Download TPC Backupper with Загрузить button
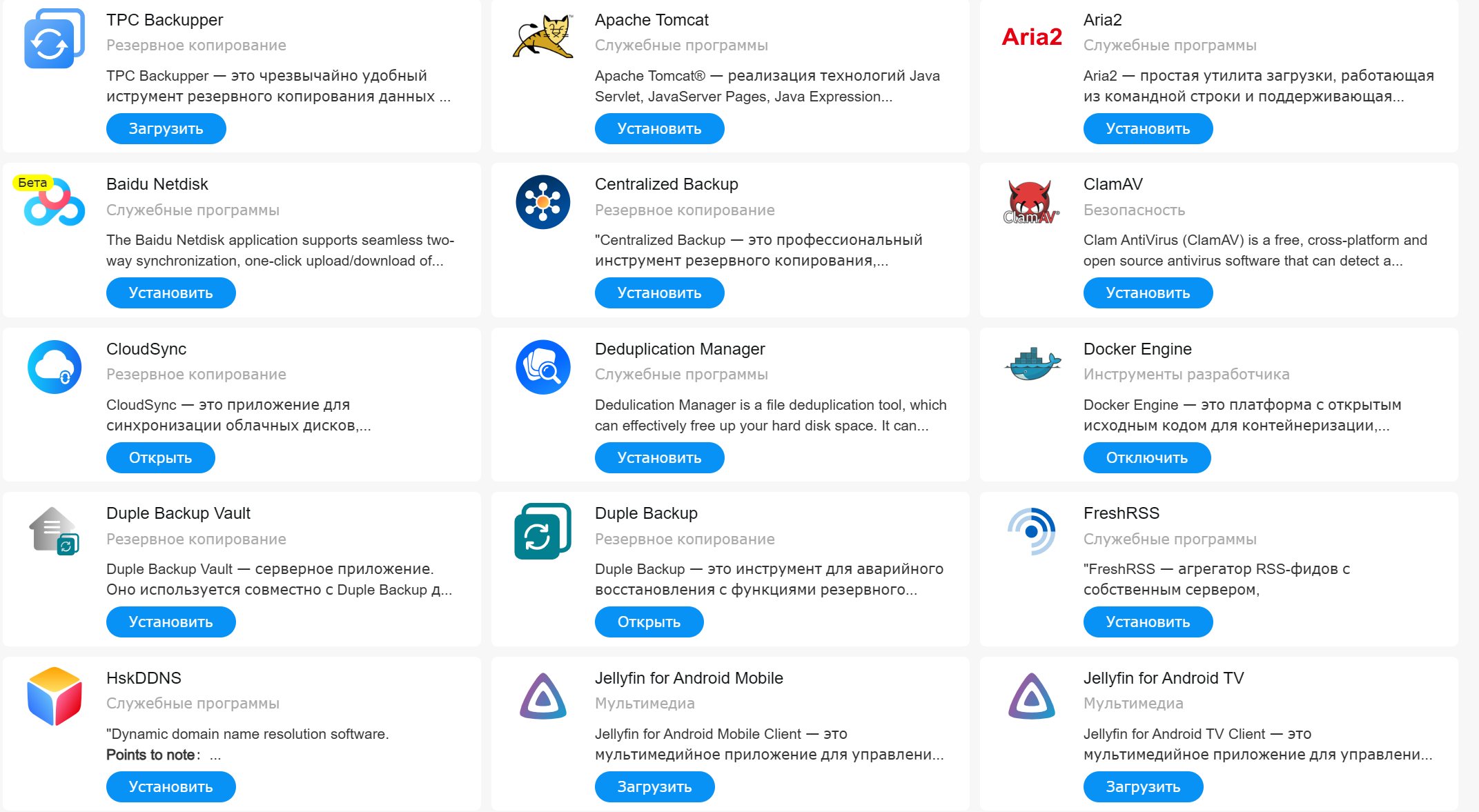This screenshot has height=812, width=1479. point(166,129)
